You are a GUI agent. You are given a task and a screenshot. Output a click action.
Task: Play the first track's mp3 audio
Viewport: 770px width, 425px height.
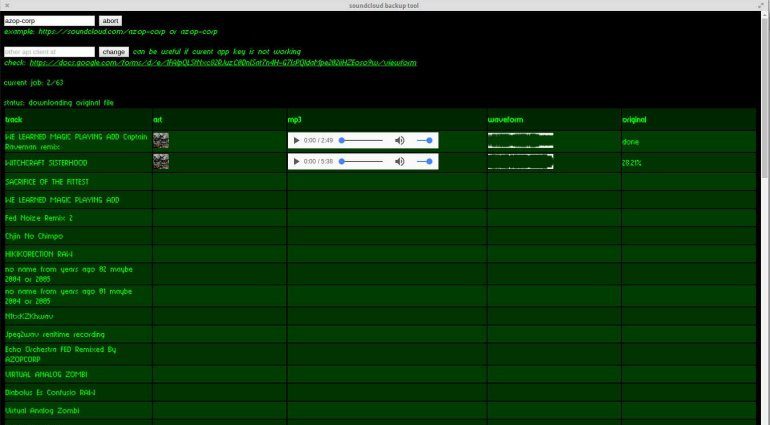click(296, 141)
